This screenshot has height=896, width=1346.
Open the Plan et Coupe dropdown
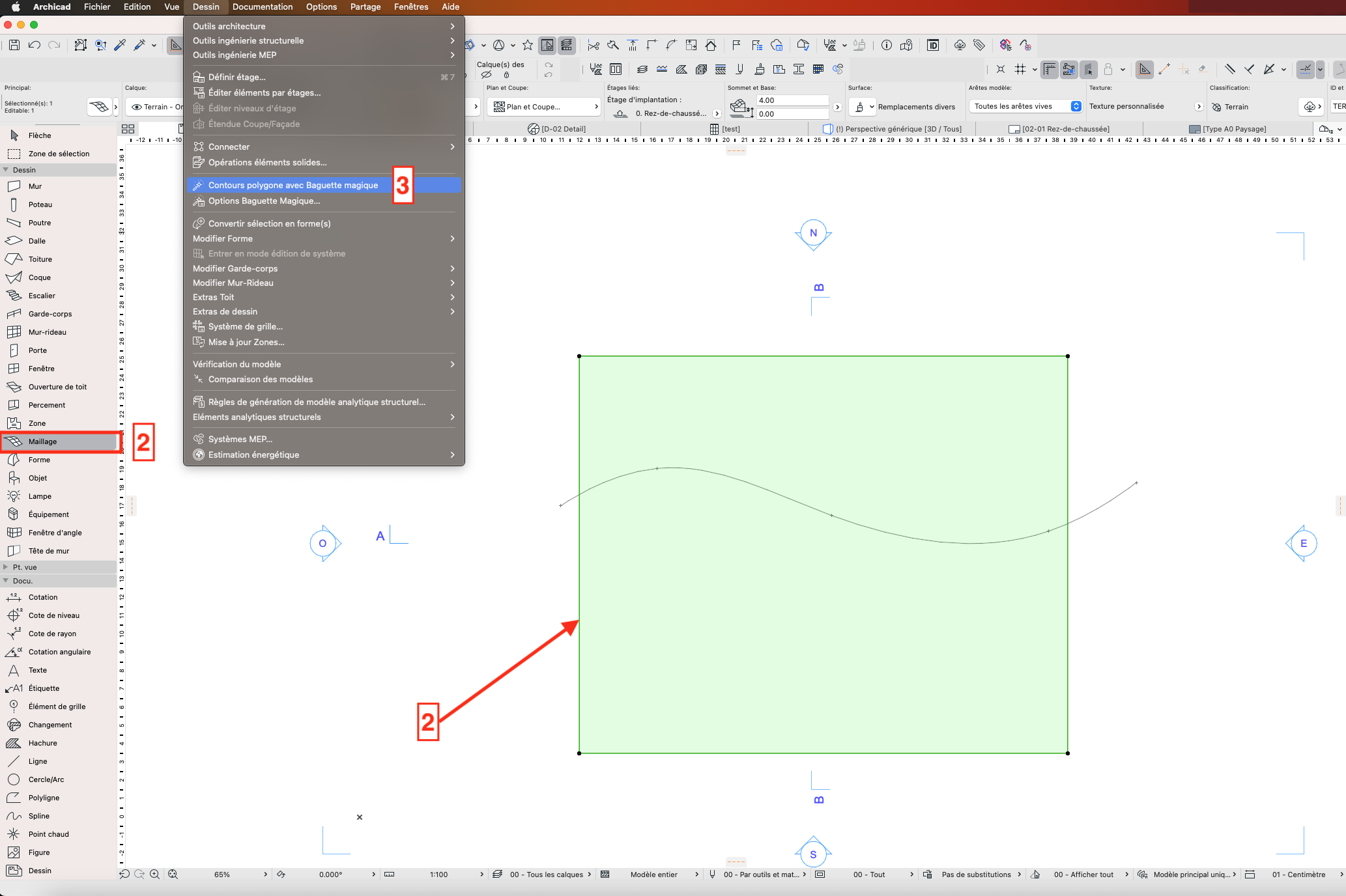click(544, 107)
